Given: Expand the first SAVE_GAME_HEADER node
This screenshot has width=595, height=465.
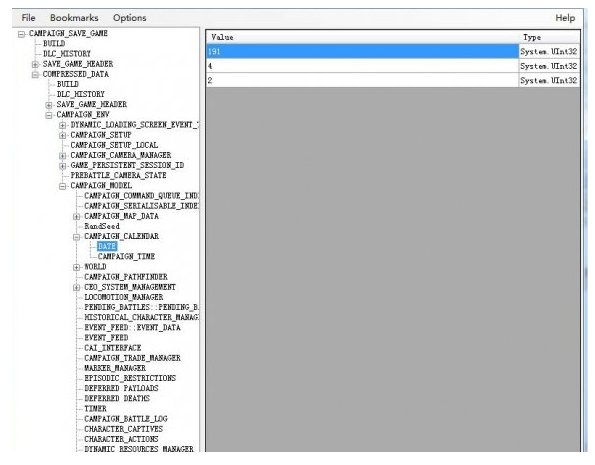Looking at the screenshot, I should click(35, 65).
